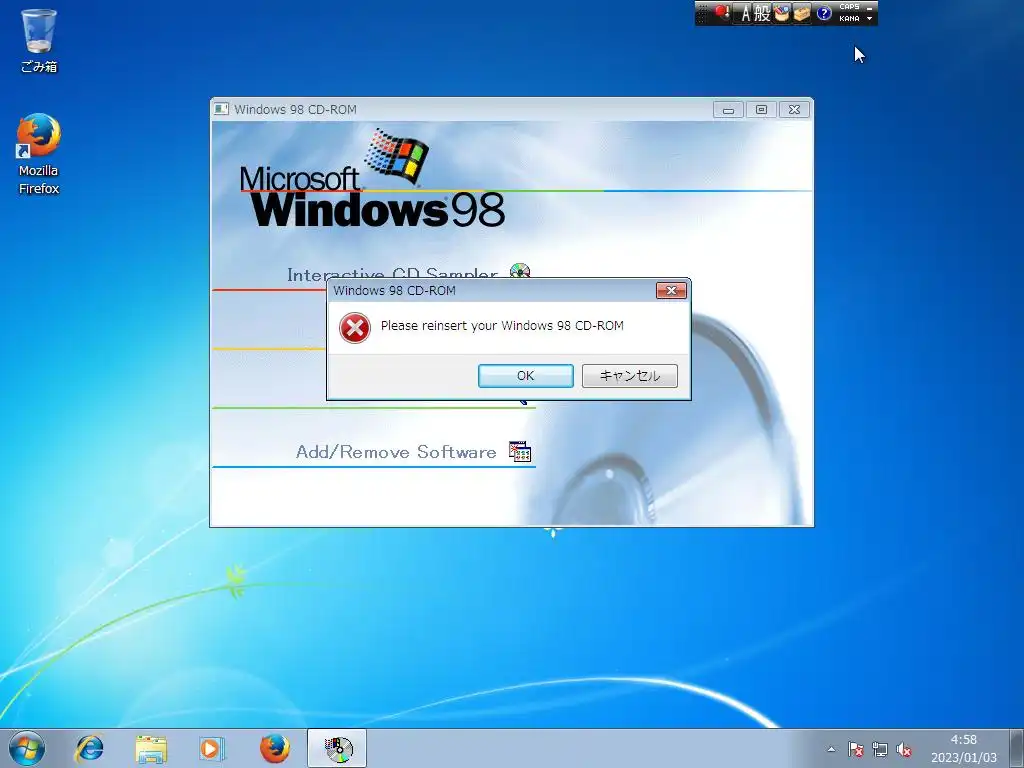
Task: Open Windows Explorer from the taskbar
Action: tap(151, 748)
